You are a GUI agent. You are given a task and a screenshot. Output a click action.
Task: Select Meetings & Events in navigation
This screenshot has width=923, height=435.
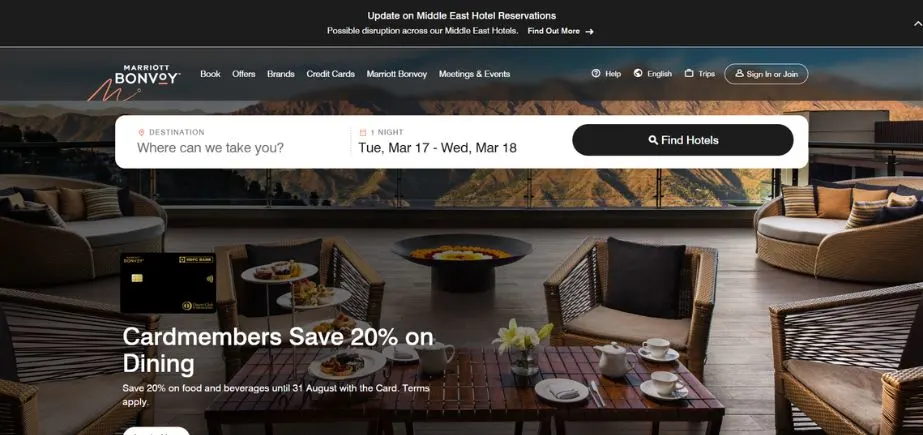pos(474,74)
